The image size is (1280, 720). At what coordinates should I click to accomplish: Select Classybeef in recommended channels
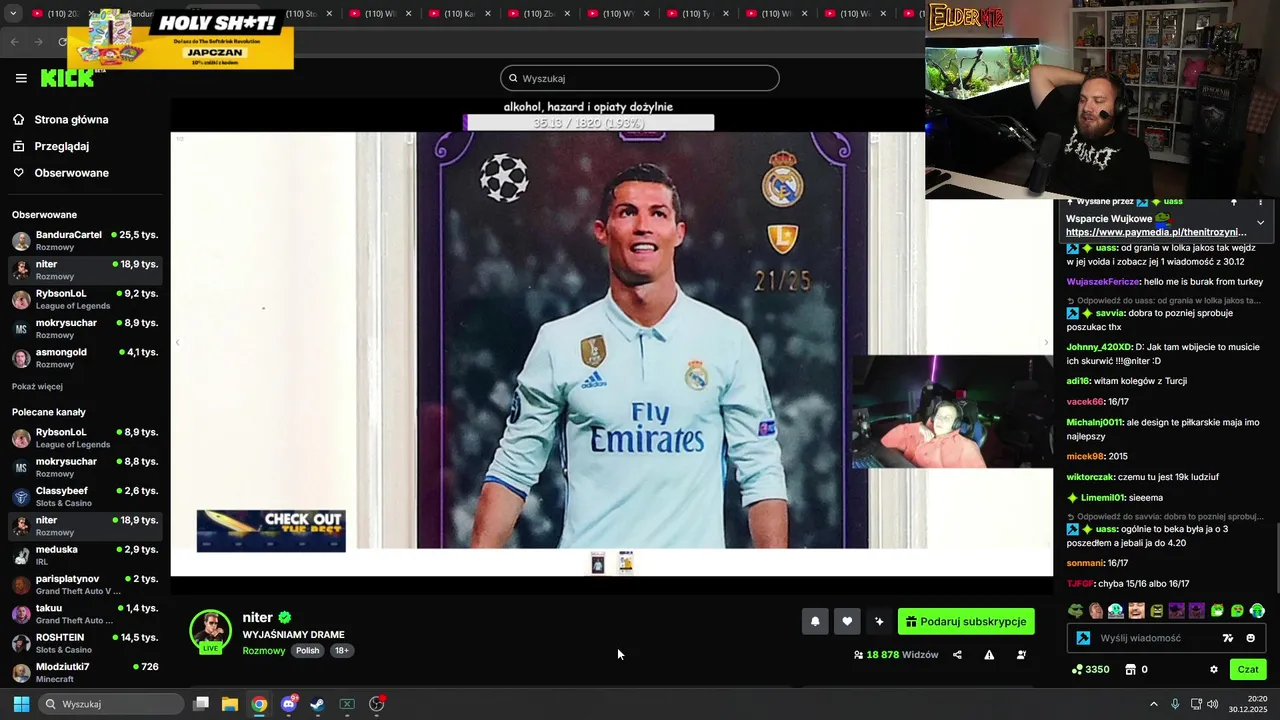click(x=85, y=497)
